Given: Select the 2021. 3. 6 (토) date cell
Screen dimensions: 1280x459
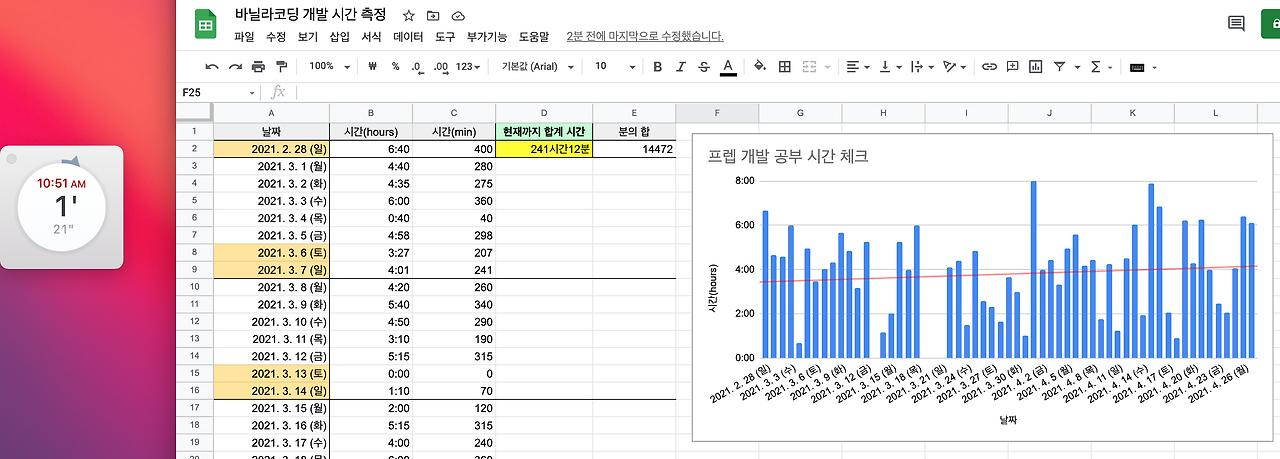Looking at the screenshot, I should coord(271,253).
